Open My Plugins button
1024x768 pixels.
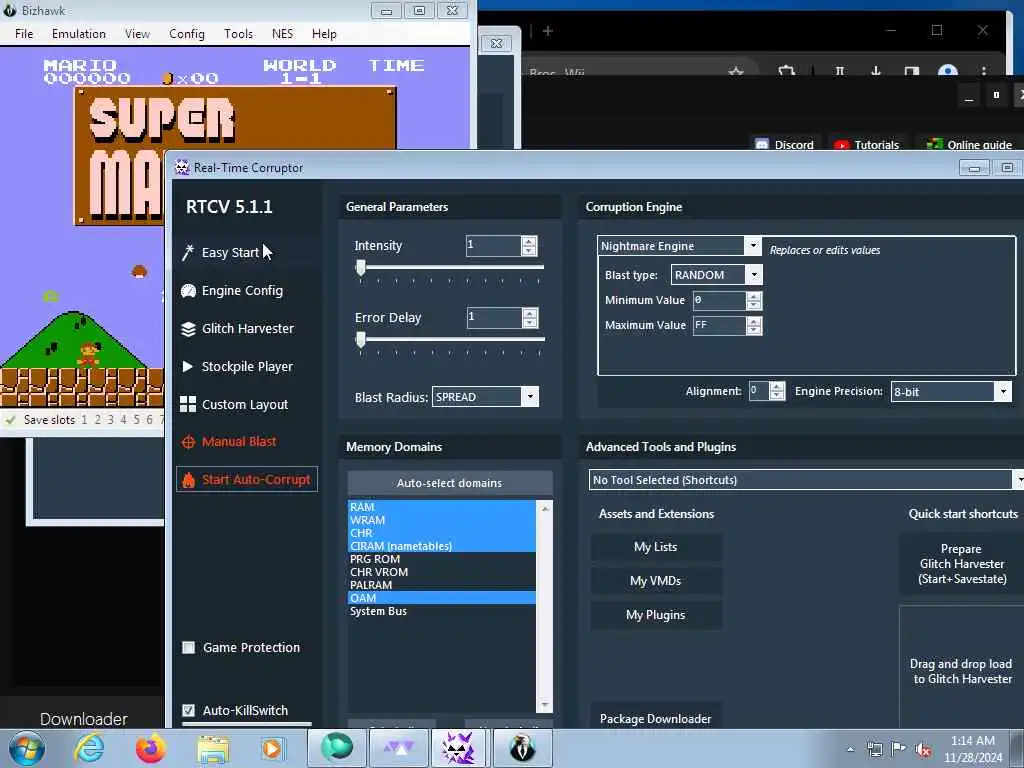click(x=656, y=615)
